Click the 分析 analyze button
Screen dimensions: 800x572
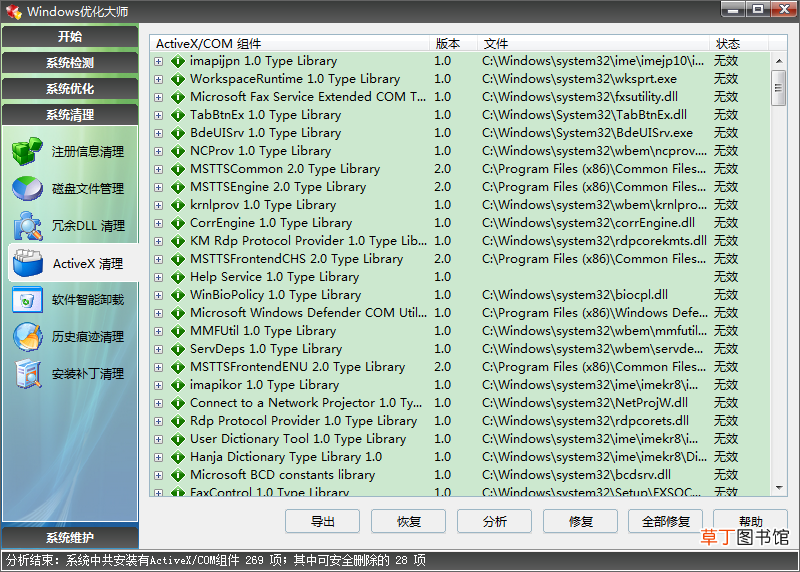point(494,521)
